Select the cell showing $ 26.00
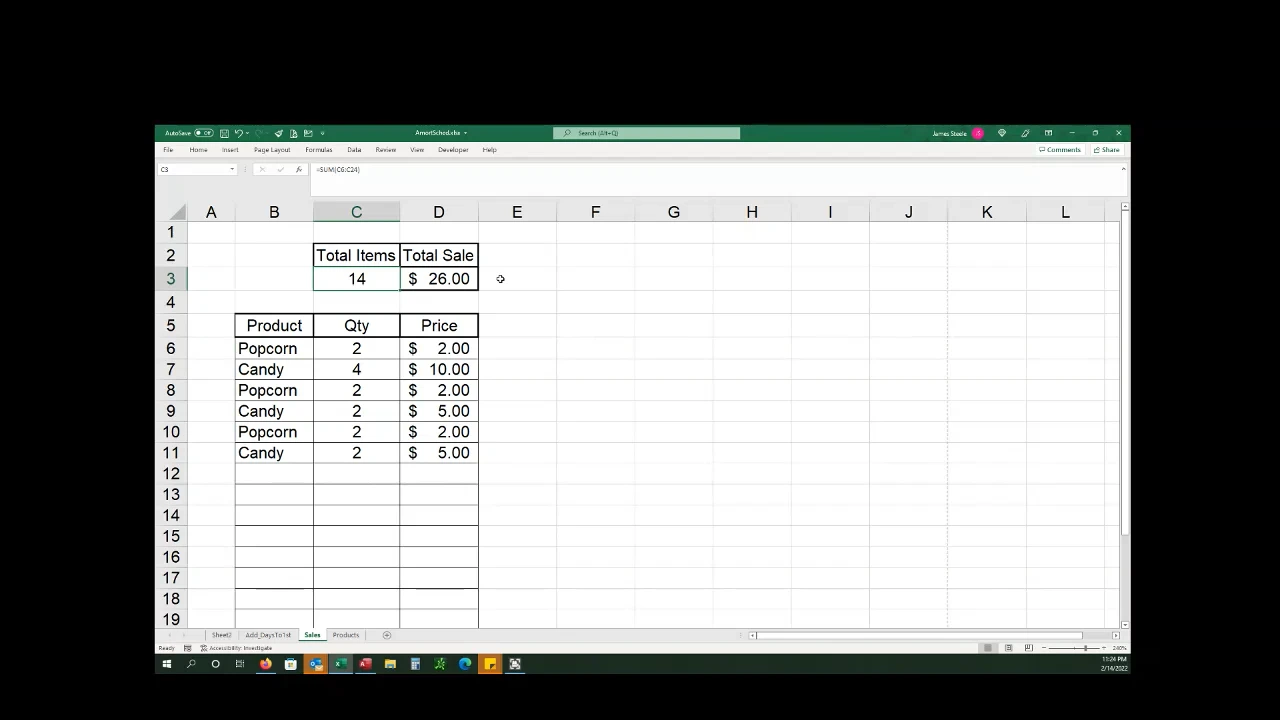This screenshot has height=720, width=1280. pyautogui.click(x=439, y=279)
